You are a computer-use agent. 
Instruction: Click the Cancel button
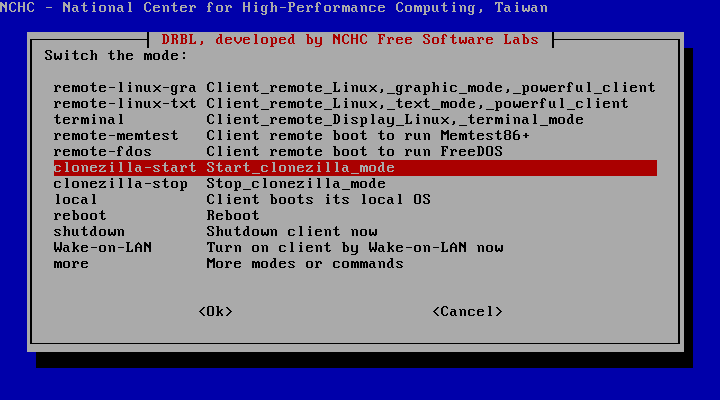pyautogui.click(x=467, y=312)
